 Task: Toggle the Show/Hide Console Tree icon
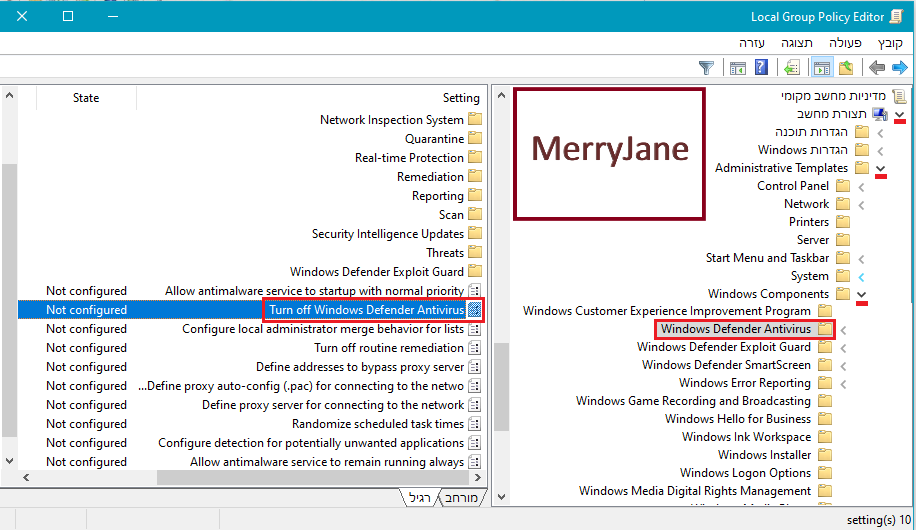coord(822,68)
